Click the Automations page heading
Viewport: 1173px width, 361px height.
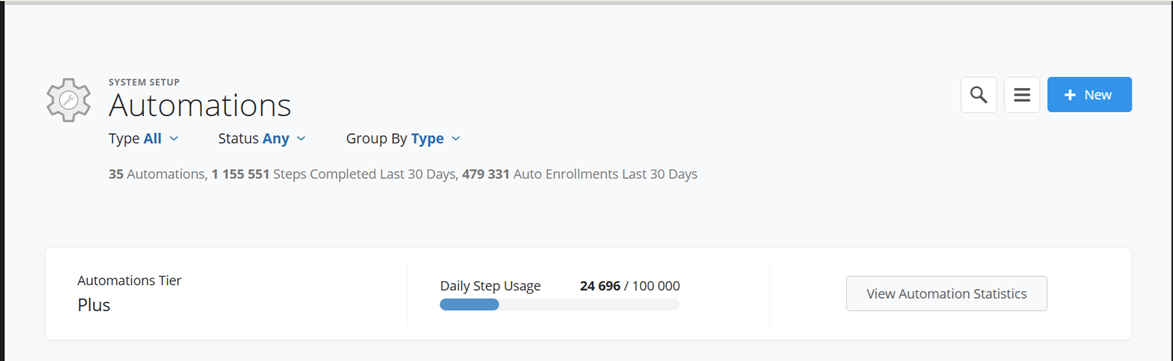click(200, 105)
